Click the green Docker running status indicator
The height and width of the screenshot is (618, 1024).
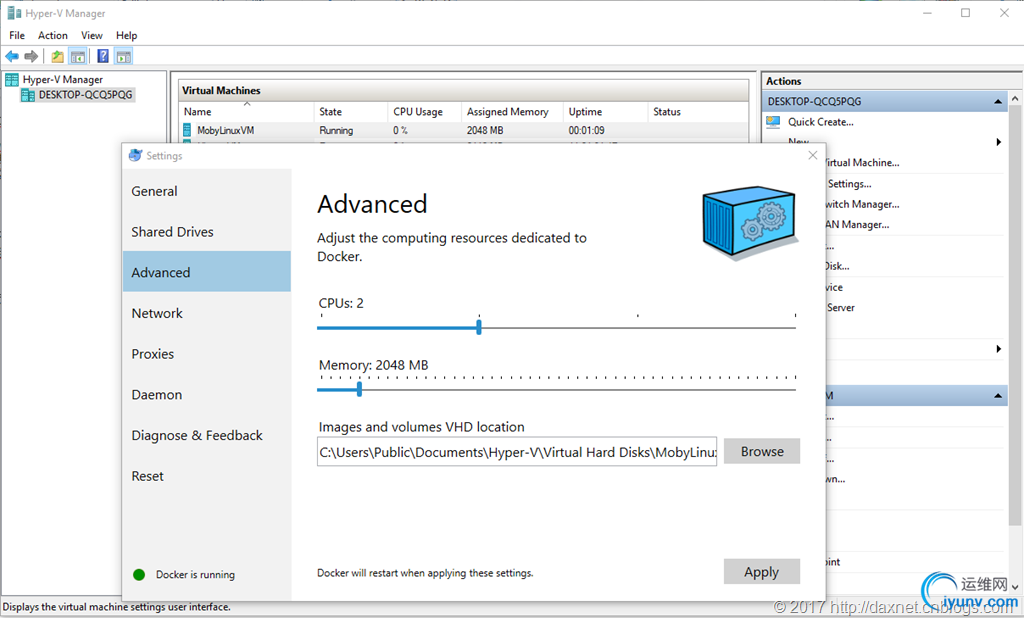point(138,575)
